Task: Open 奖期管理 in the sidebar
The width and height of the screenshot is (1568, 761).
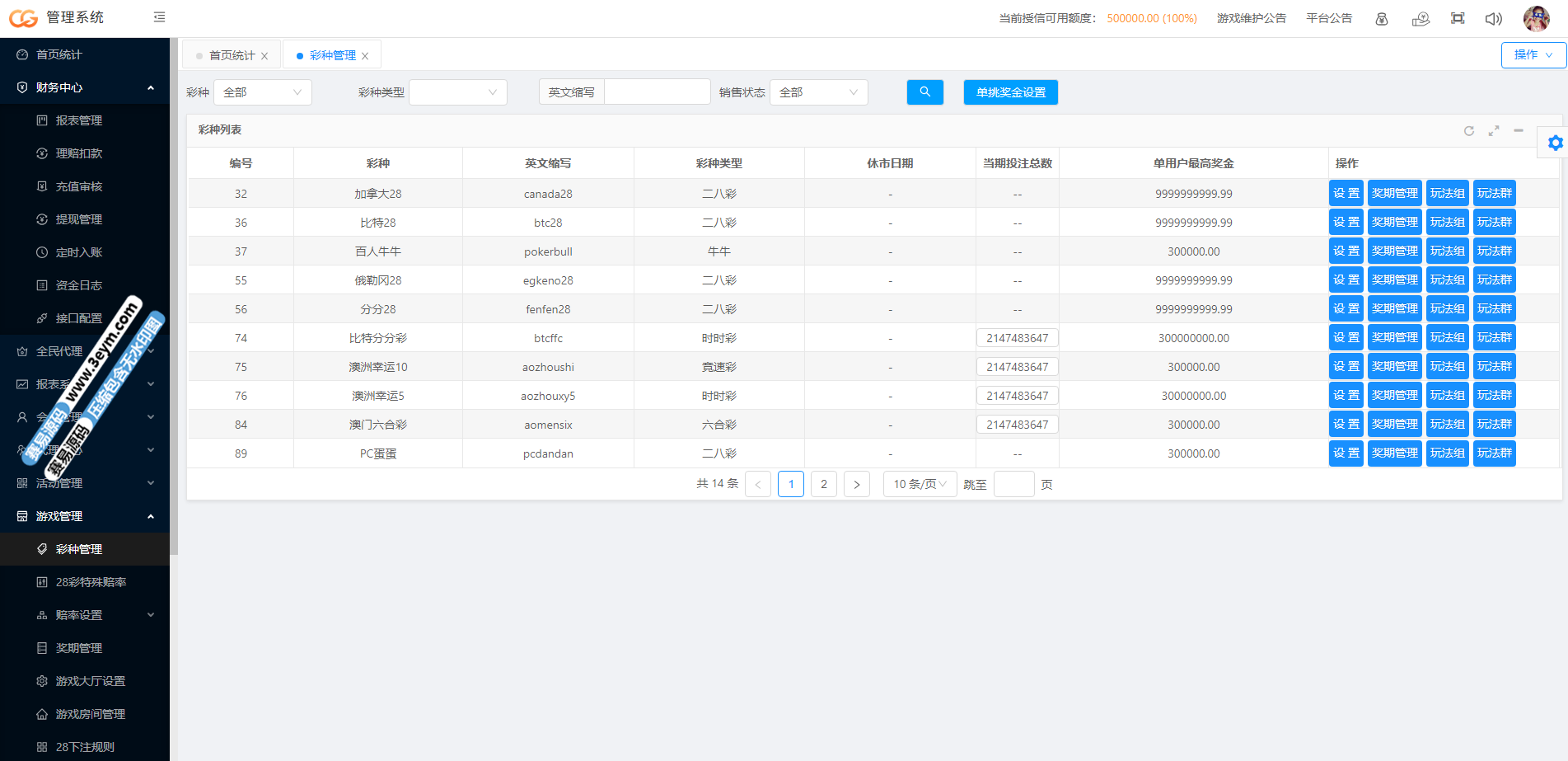Action: tap(79, 648)
